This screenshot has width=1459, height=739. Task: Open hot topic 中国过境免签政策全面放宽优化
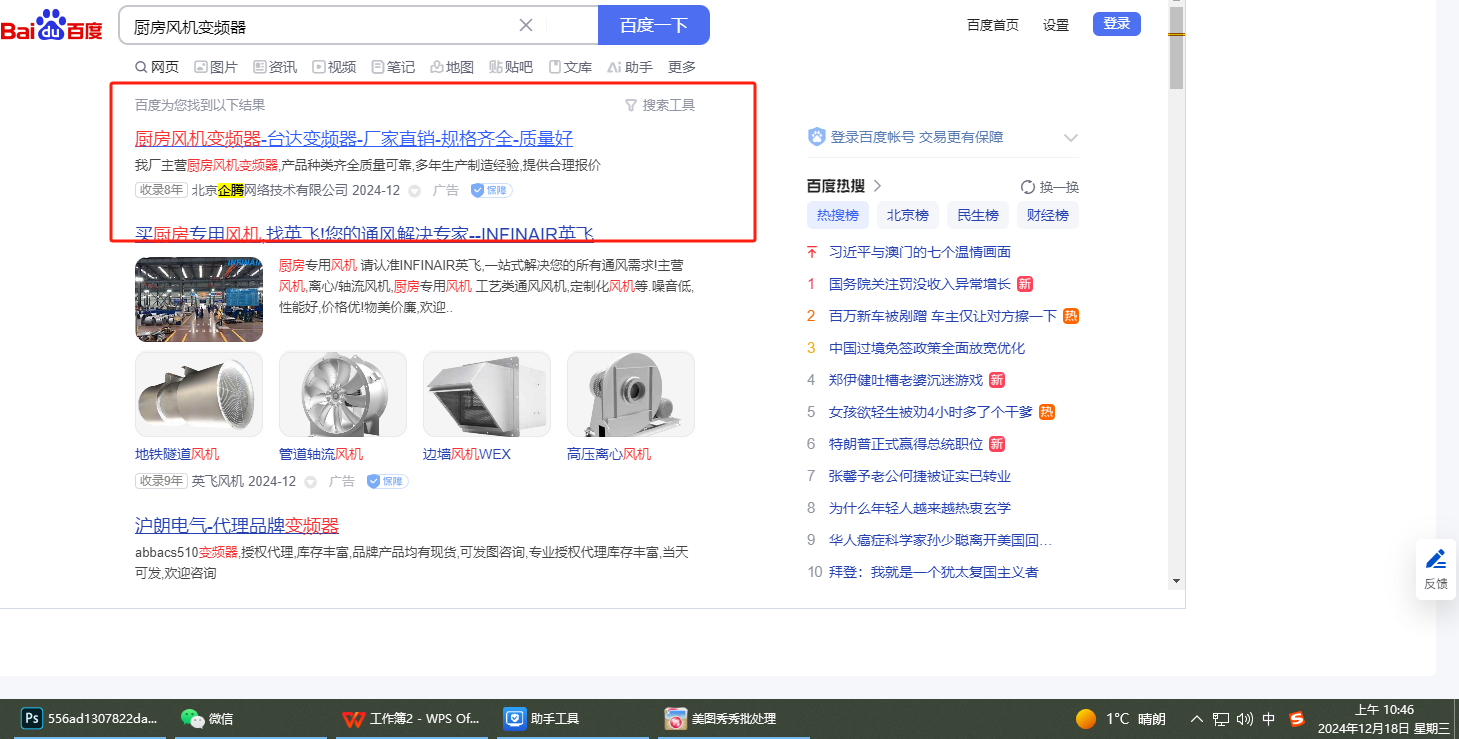tap(927, 348)
